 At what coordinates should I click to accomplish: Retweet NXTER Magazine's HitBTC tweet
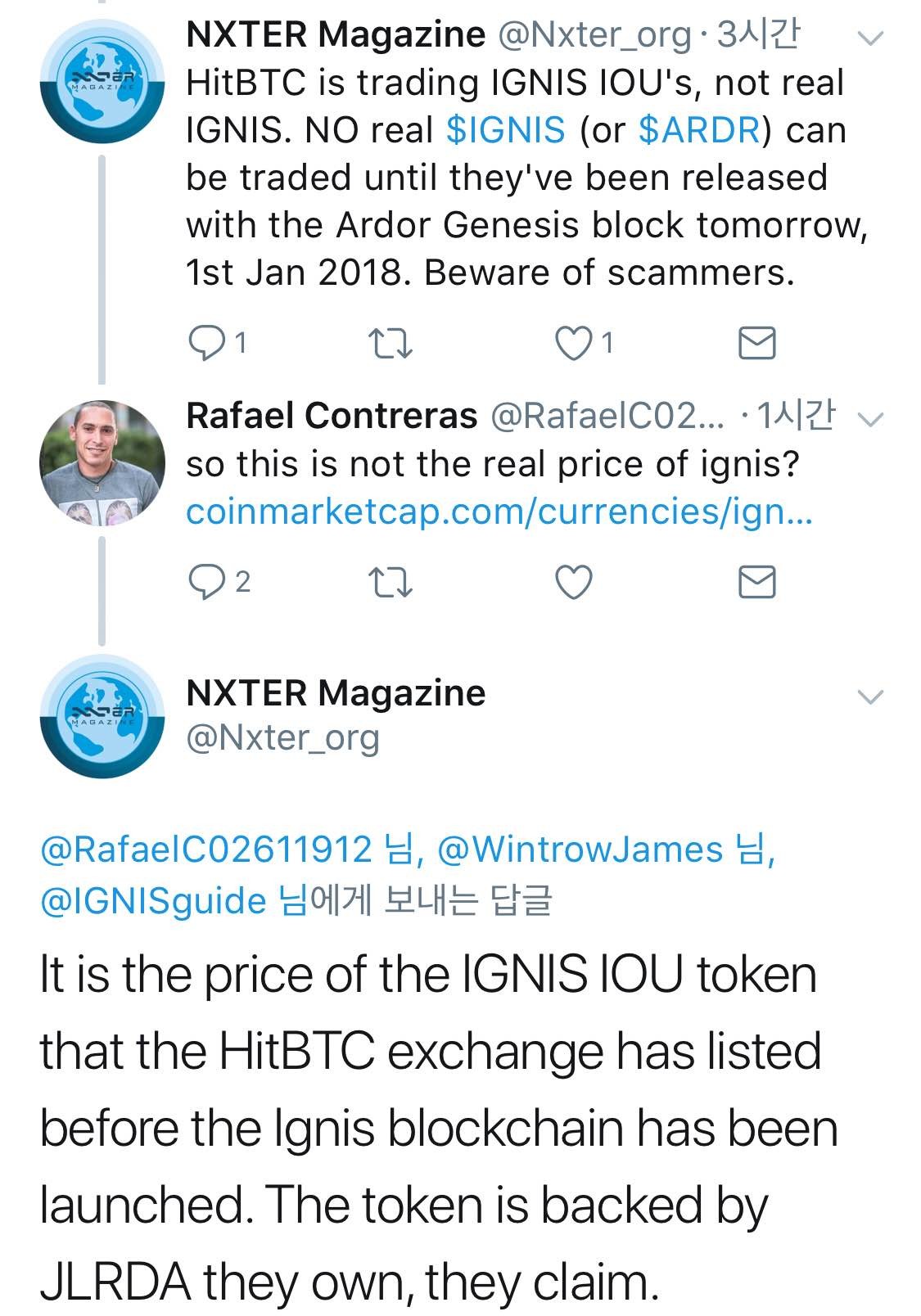point(391,344)
